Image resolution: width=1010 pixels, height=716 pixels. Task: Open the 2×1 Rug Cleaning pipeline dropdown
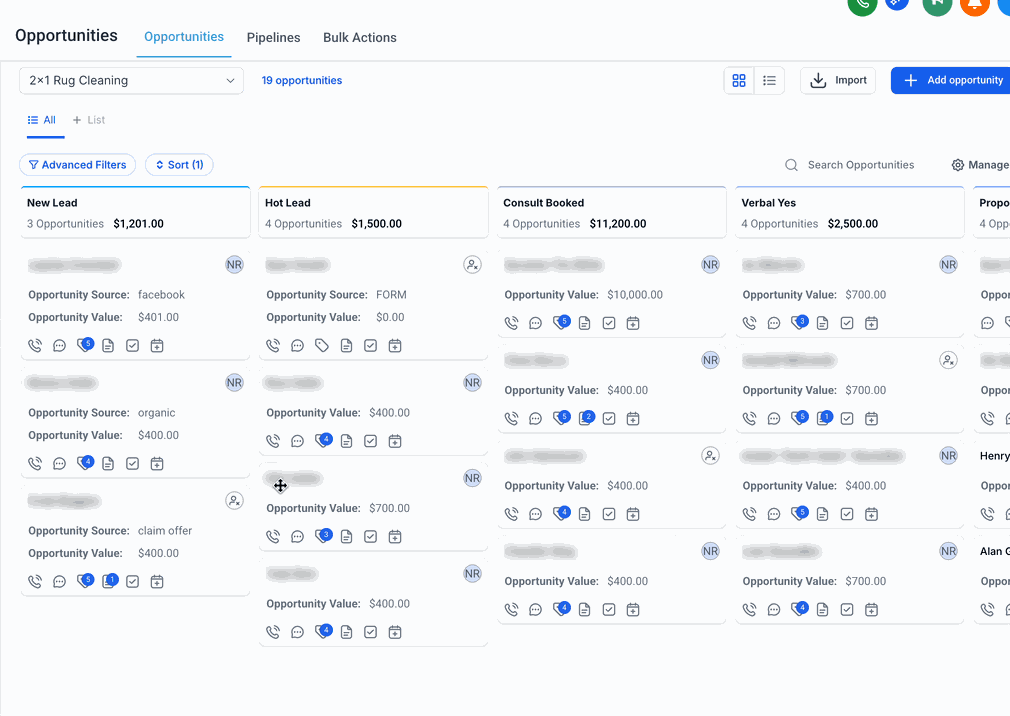pyautogui.click(x=131, y=80)
